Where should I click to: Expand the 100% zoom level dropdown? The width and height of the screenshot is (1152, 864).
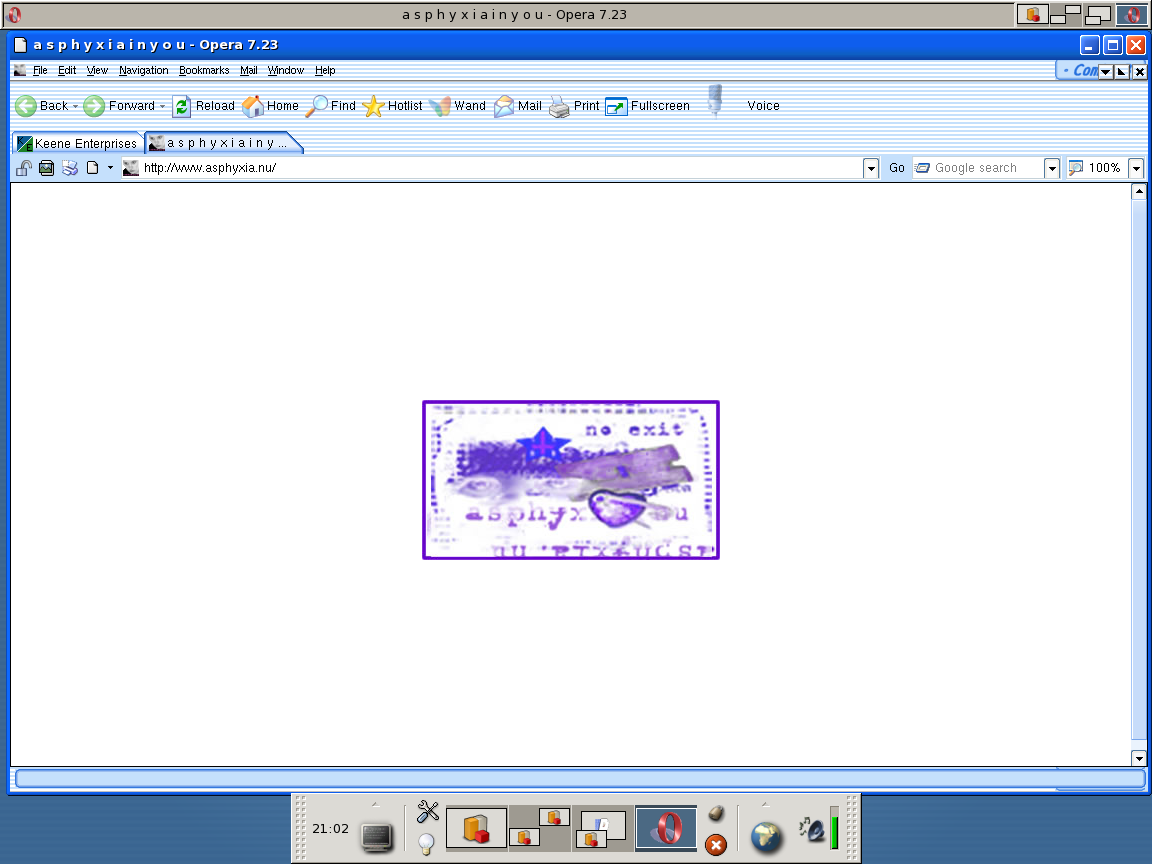coord(1136,168)
